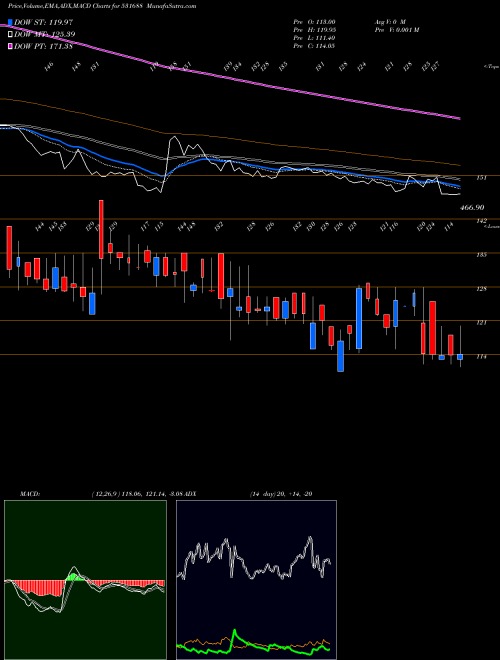Click the white DOW MT legend swatch
500x660 pixels.
pos(10,35)
